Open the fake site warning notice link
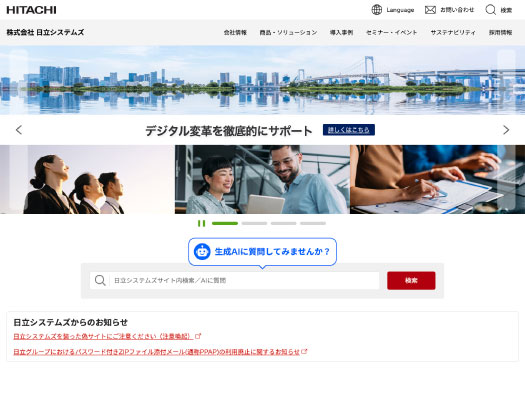Viewport: 525px width, 400px height. [x=103, y=336]
